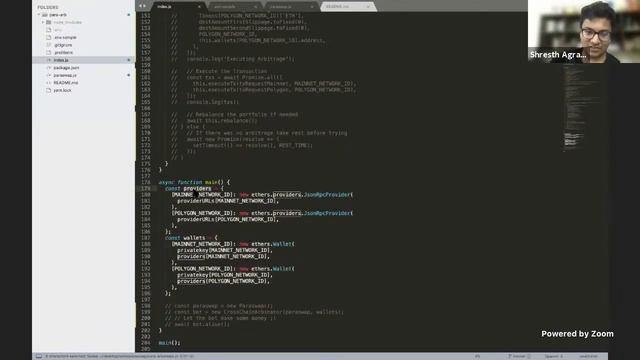Click the Shresth Agra... video thumbnail
Image resolution: width=640 pixels, height=360 pixels.
click(584, 31)
